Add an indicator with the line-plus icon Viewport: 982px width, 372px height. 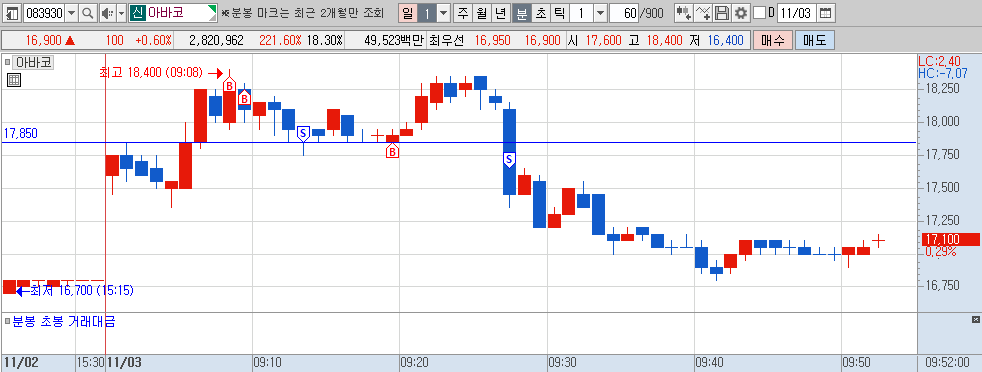[703, 13]
